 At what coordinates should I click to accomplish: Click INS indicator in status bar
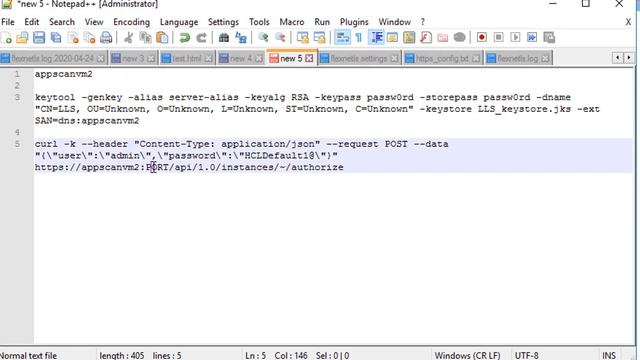(609, 355)
